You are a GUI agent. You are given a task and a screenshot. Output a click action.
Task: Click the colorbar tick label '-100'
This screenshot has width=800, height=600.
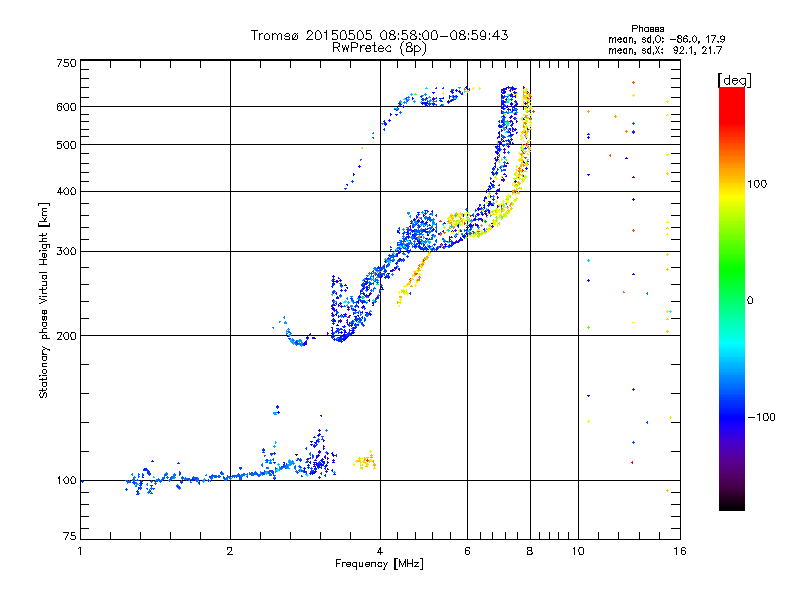(x=761, y=417)
